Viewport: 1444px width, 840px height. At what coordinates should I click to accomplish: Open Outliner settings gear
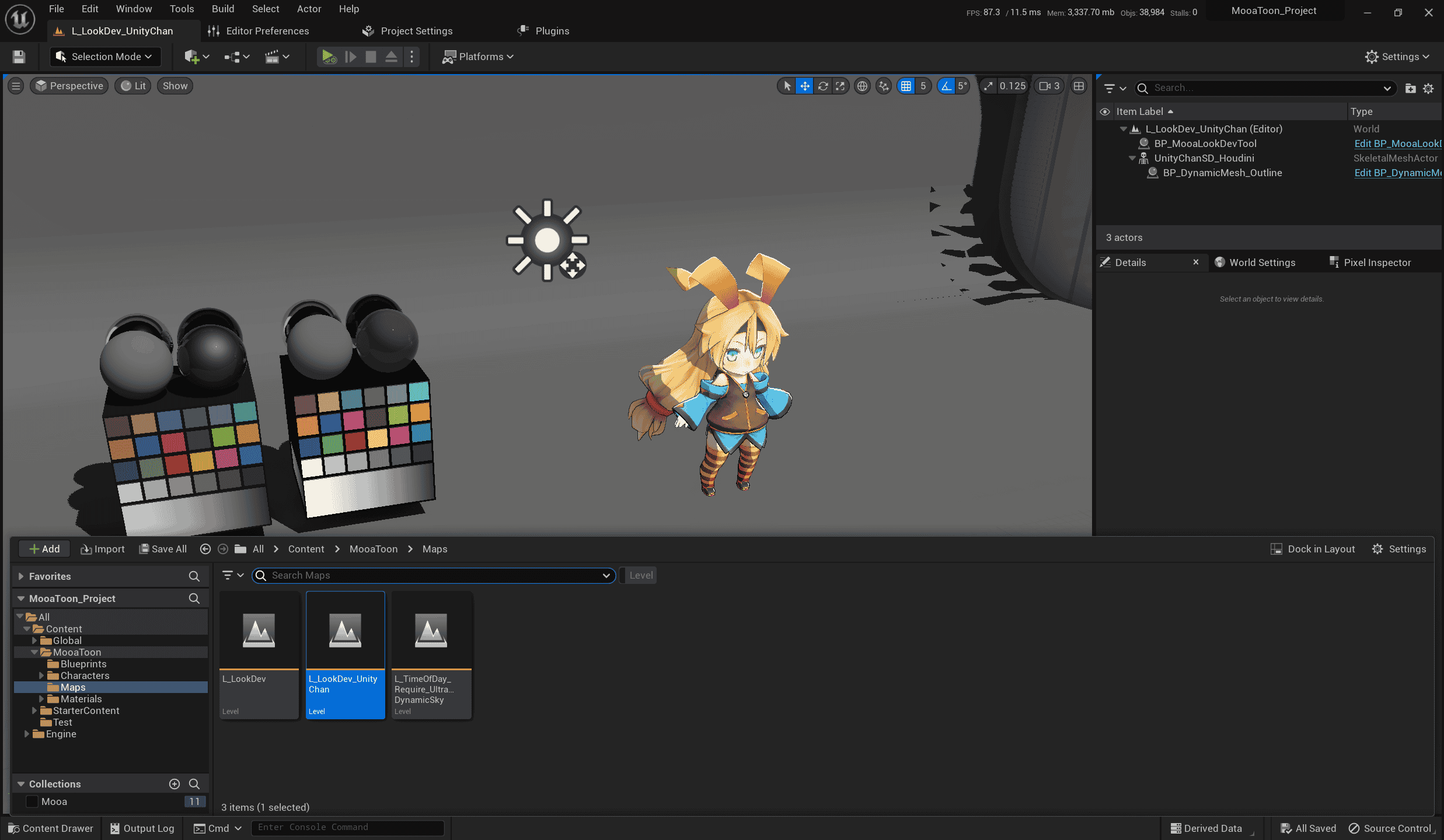click(1428, 88)
